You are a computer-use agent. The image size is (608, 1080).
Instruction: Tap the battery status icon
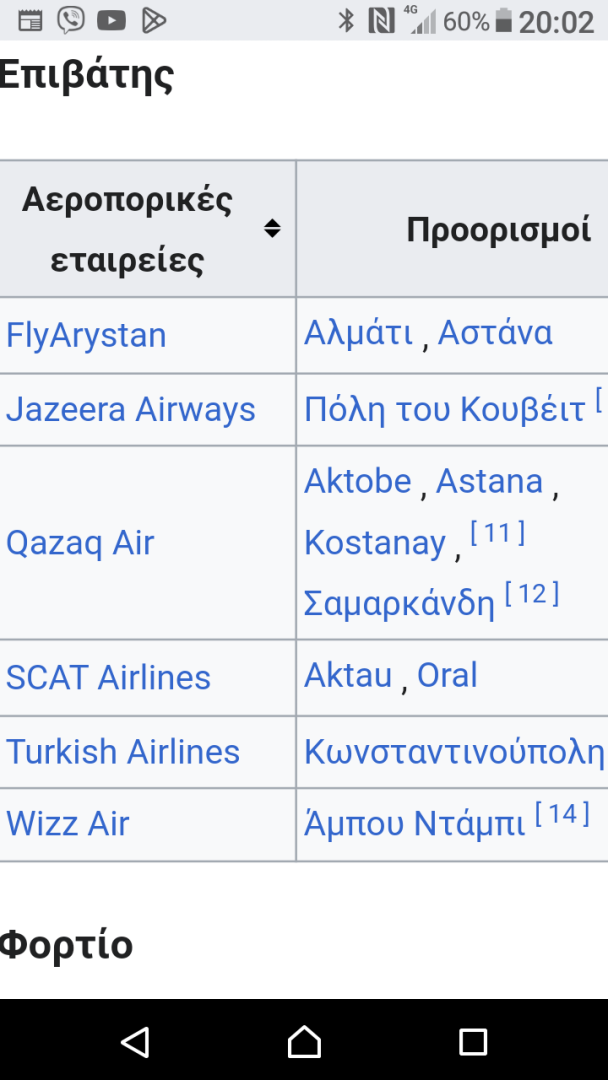503,20
